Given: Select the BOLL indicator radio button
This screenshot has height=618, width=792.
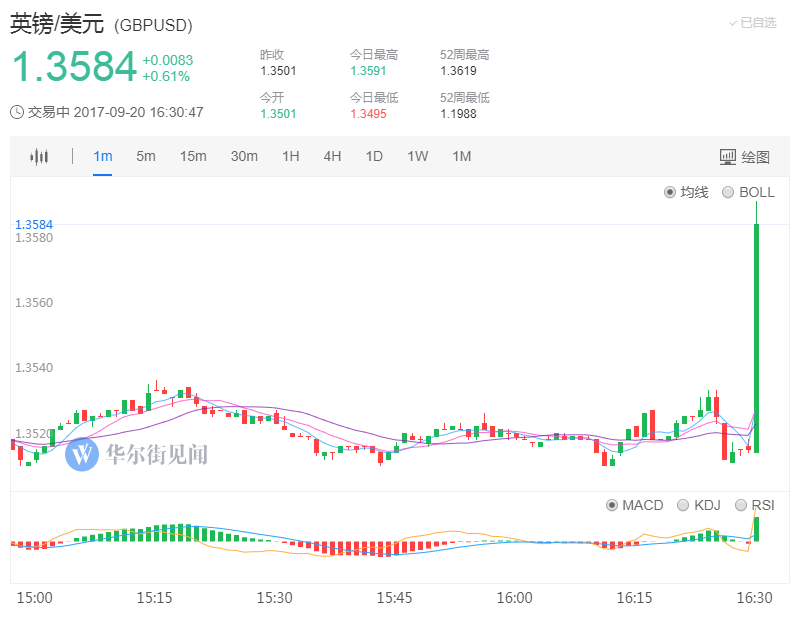Looking at the screenshot, I should (x=728, y=192).
